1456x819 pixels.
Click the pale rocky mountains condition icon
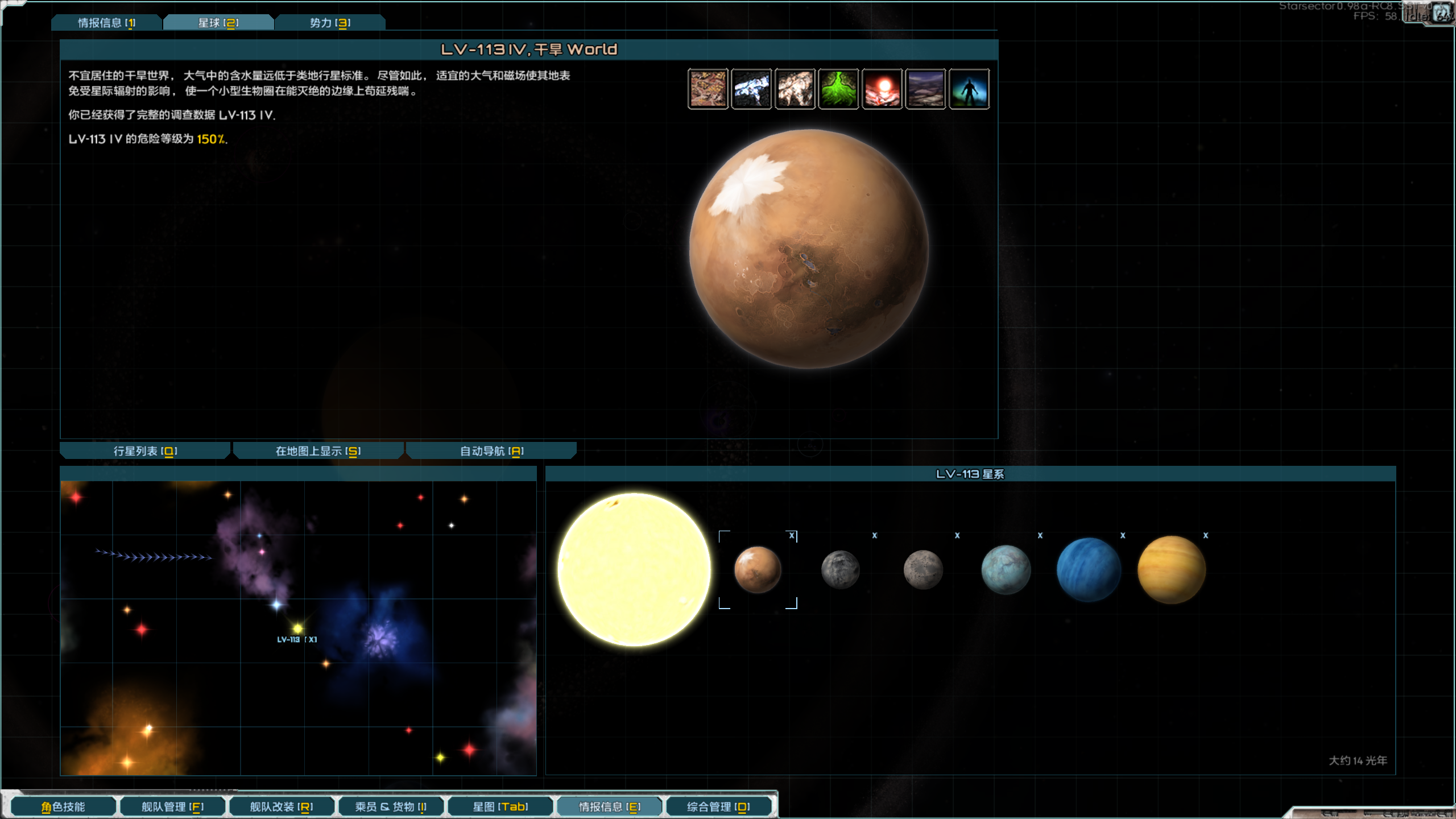[795, 89]
